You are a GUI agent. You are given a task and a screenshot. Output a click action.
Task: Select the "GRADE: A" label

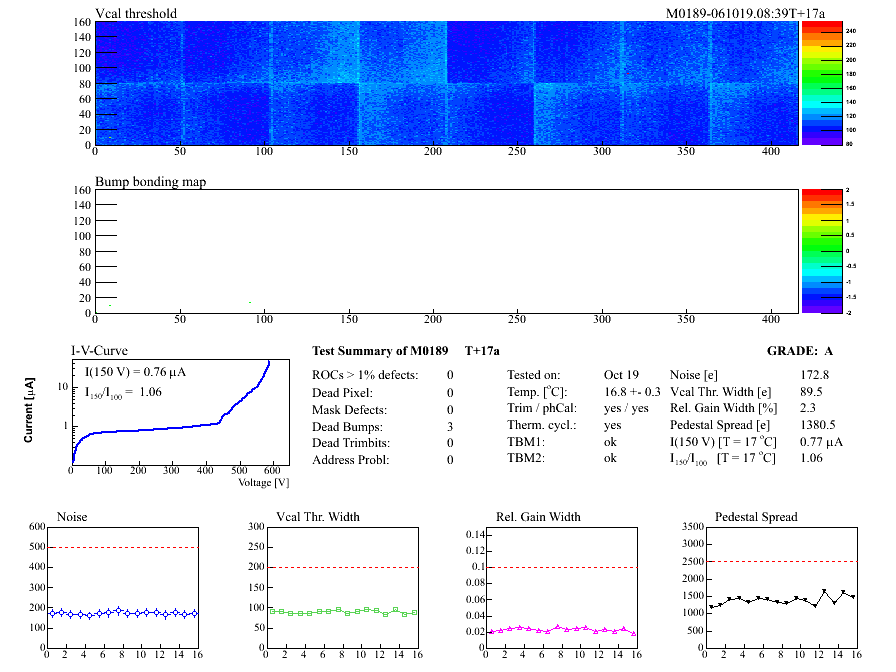pyautogui.click(x=800, y=351)
